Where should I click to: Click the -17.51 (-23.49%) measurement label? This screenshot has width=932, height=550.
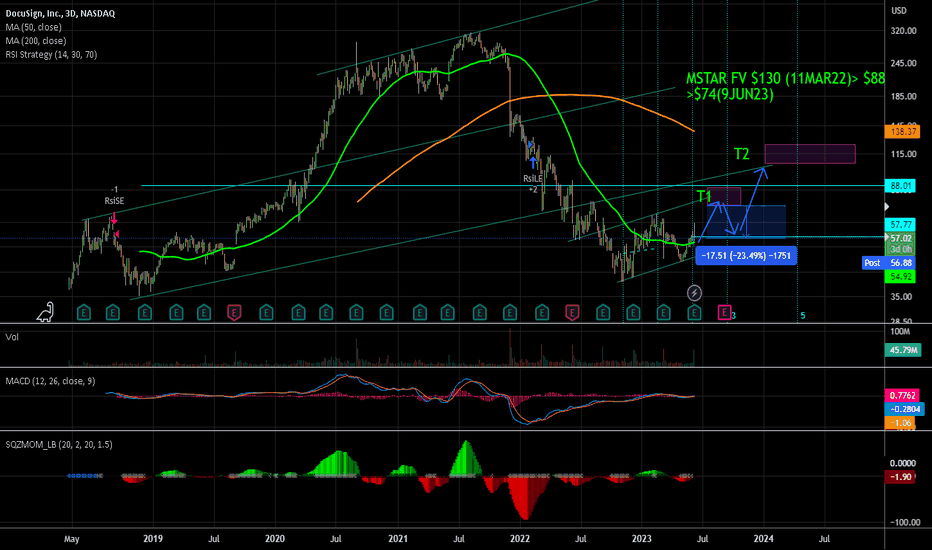[x=746, y=256]
